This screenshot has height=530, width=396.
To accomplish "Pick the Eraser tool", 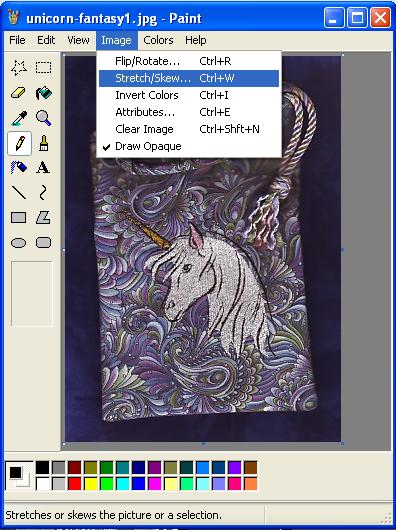I will [19, 93].
